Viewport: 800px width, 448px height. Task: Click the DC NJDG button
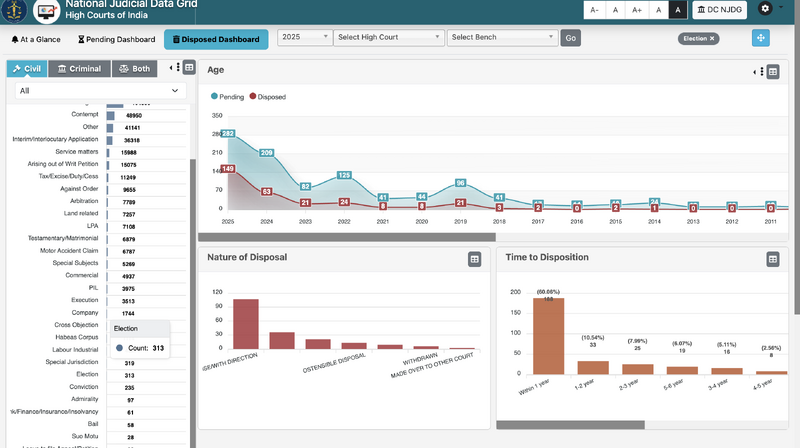click(720, 10)
